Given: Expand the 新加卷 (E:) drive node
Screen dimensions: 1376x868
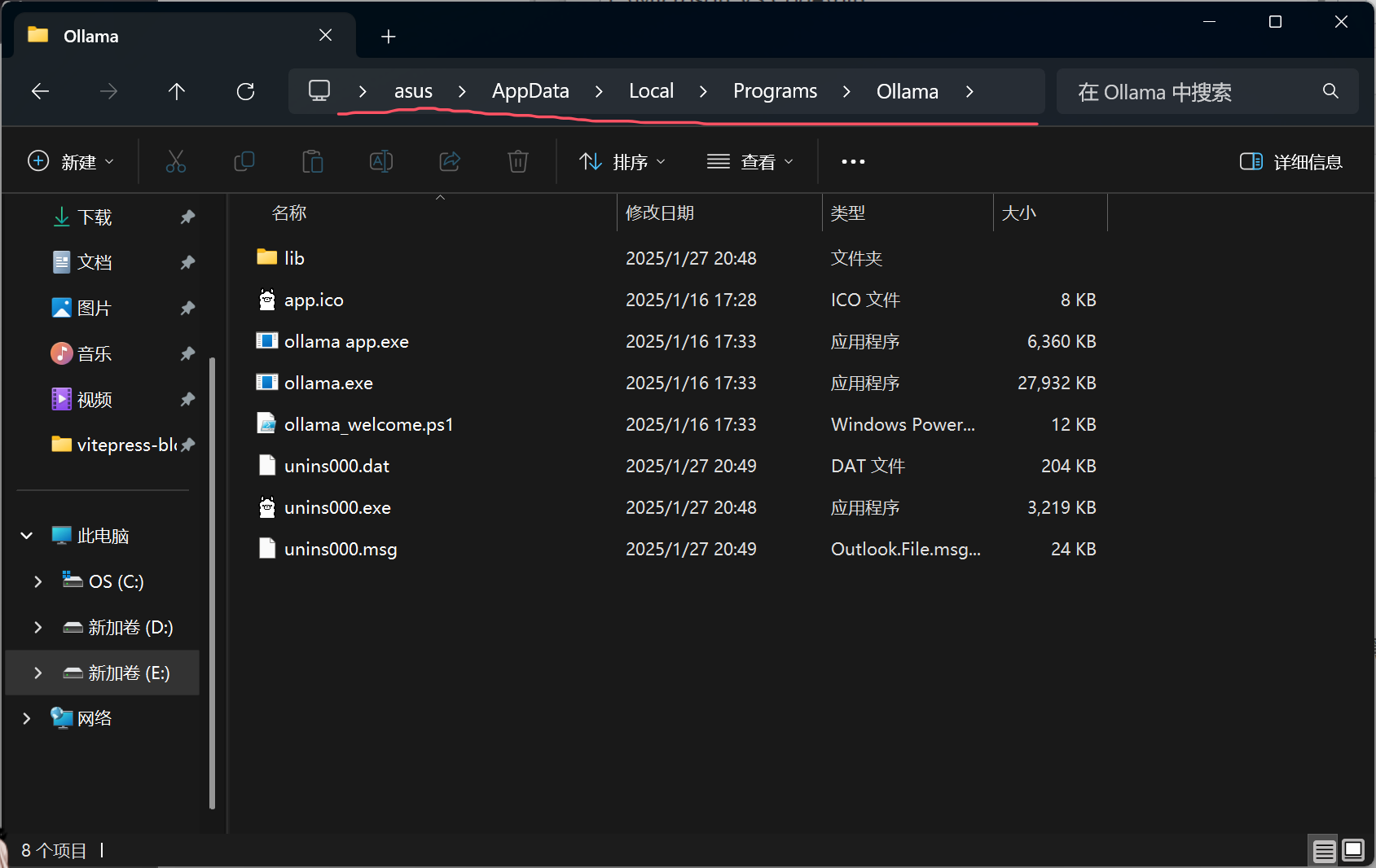Looking at the screenshot, I should coord(37,673).
